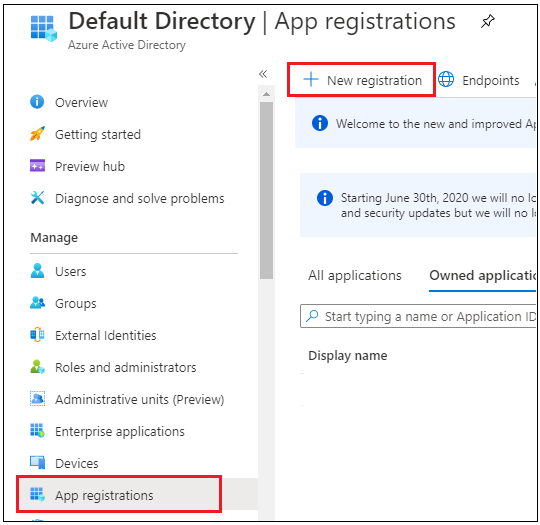Click the sidebar scrollbar up arrow
Viewport: 540px width, 525px height.
[266, 94]
